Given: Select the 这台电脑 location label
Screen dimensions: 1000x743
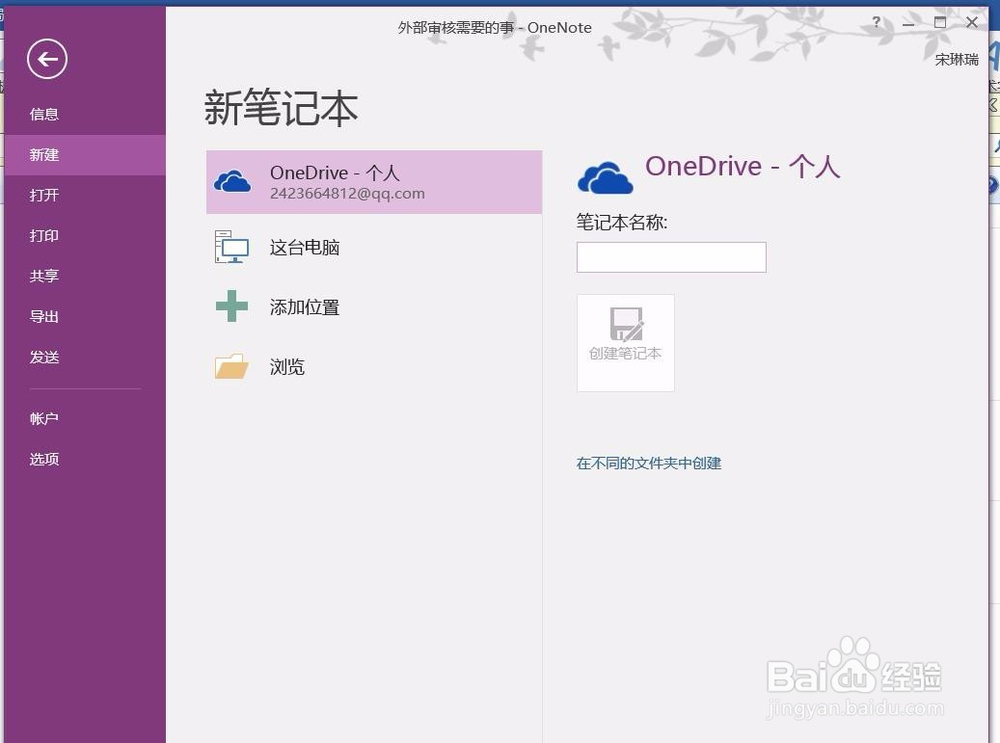Looking at the screenshot, I should click(304, 247).
